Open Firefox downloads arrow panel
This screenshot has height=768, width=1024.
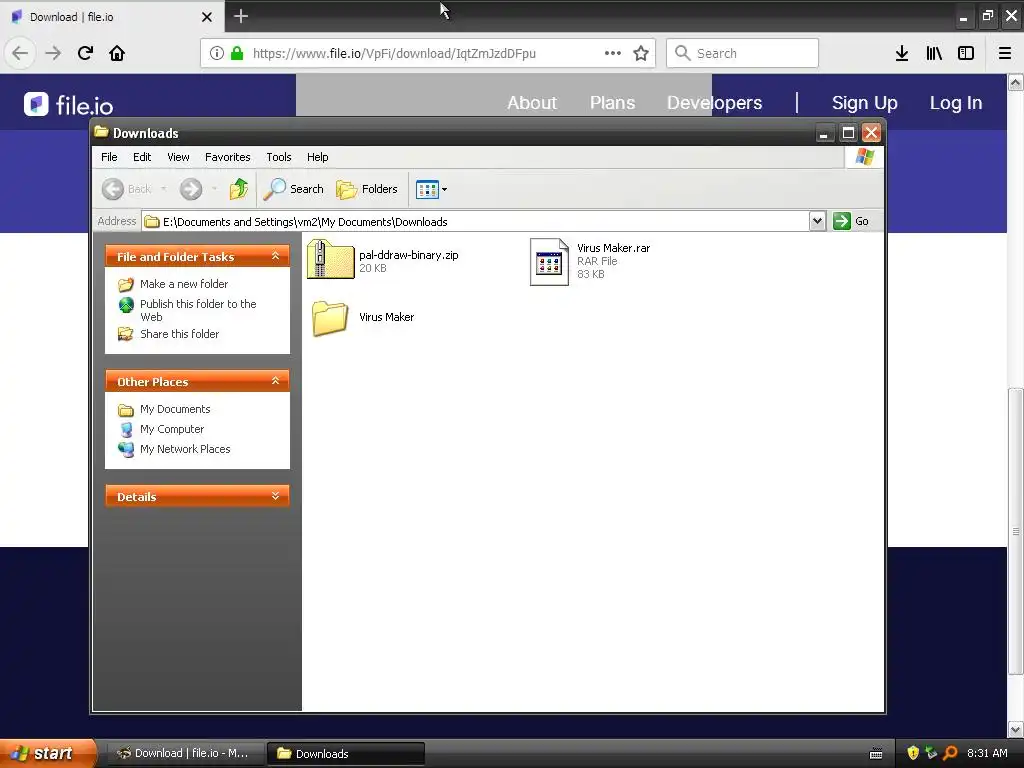902,53
